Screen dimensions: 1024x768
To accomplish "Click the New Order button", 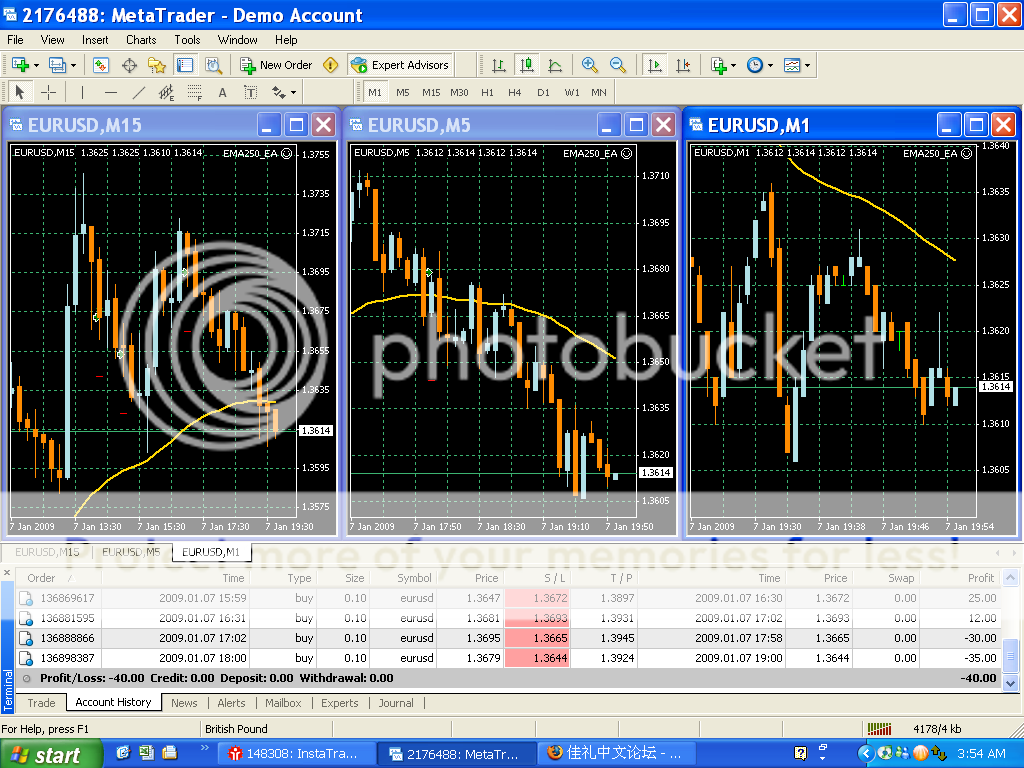I will [276, 65].
